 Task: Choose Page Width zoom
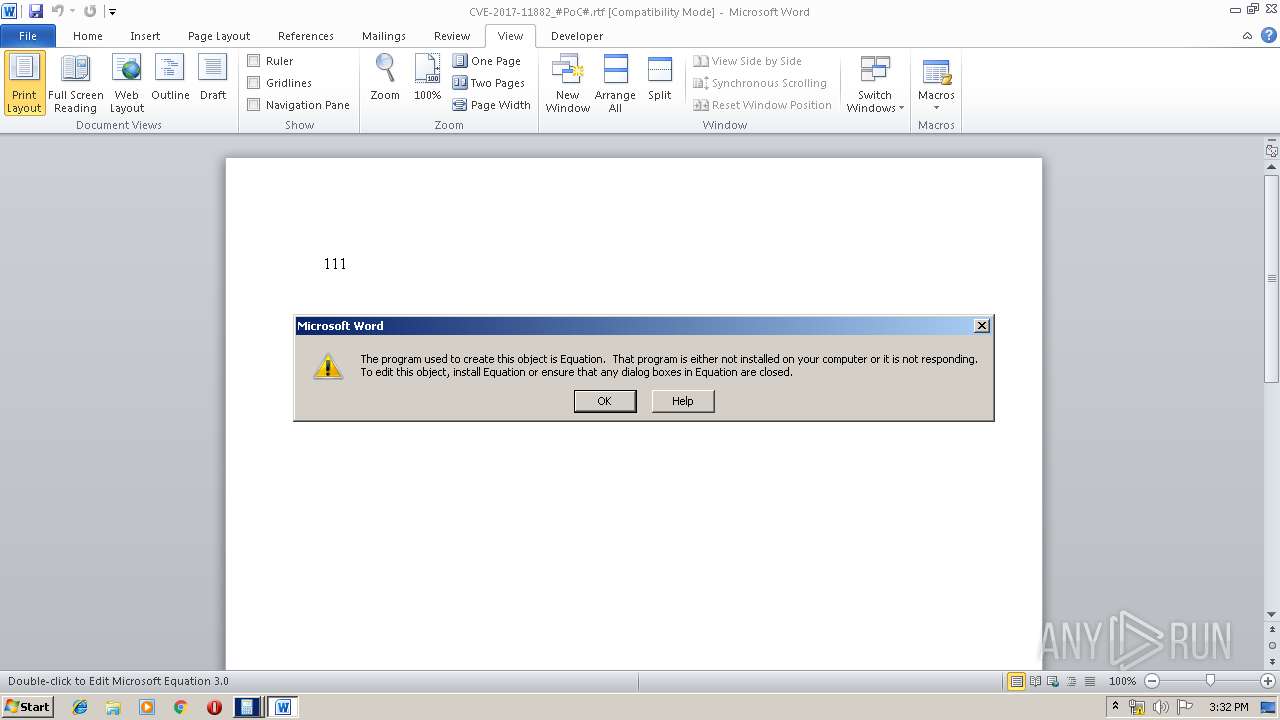click(x=491, y=105)
